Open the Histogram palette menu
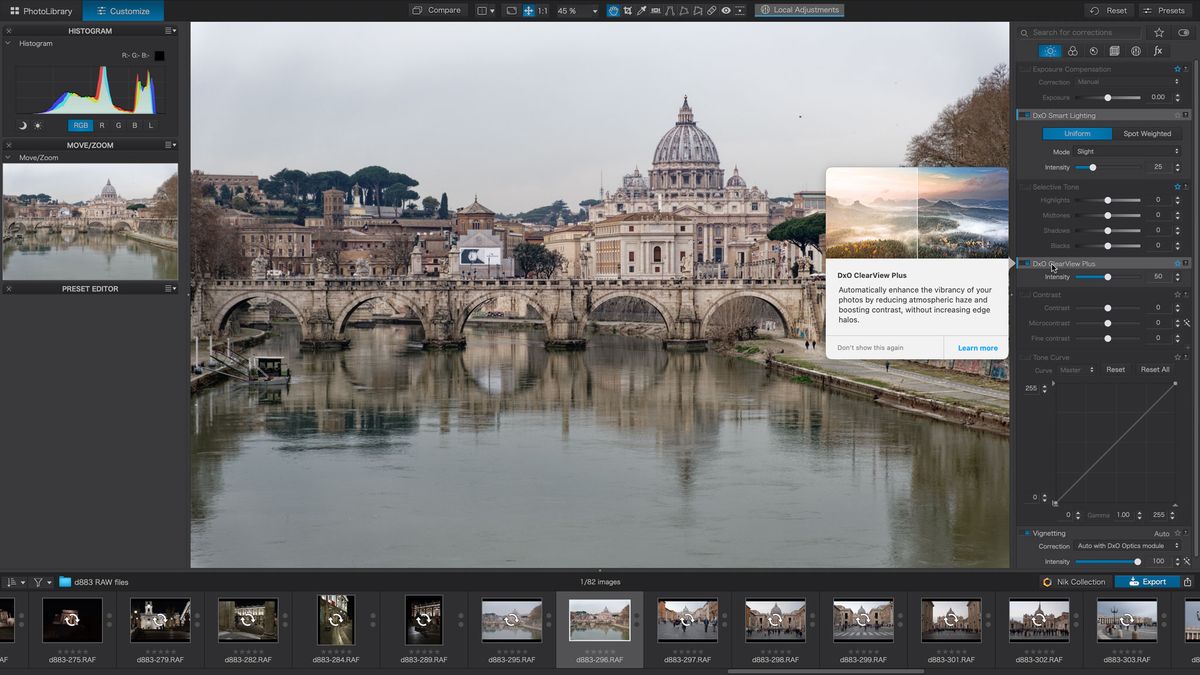Viewport: 1200px width, 675px height. (x=171, y=31)
